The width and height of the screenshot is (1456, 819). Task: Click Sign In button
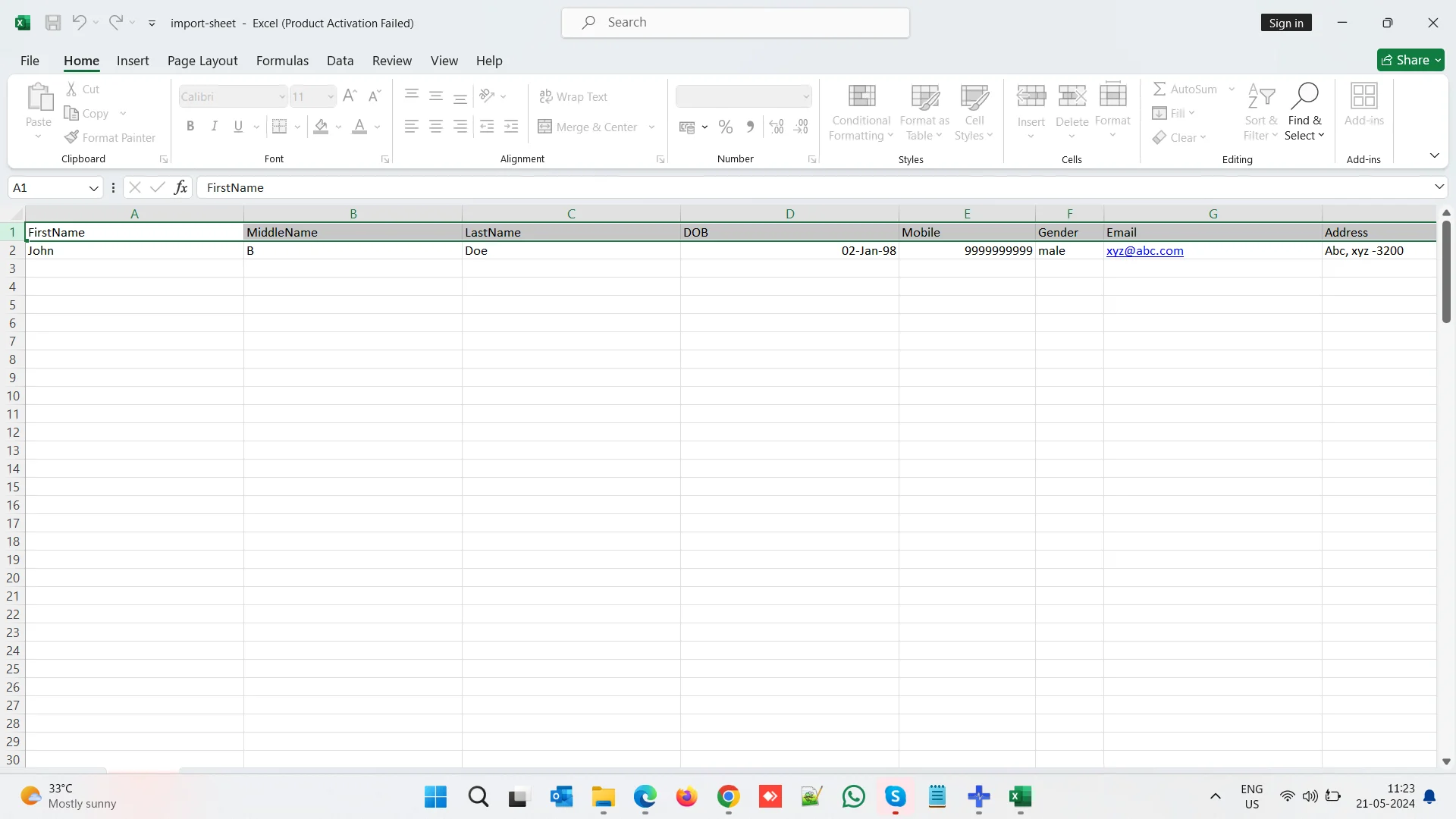(x=1286, y=22)
